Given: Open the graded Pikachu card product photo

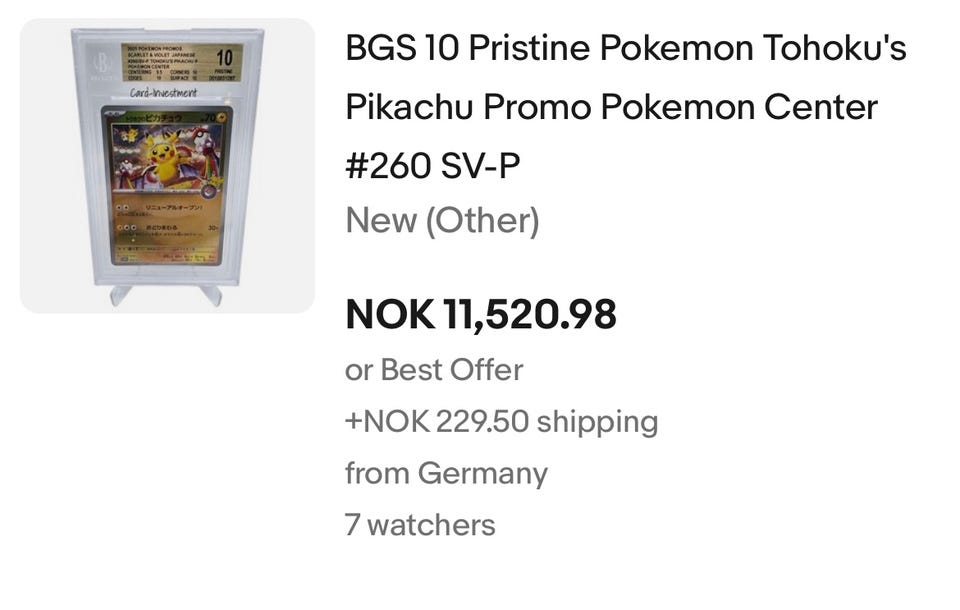Looking at the screenshot, I should point(167,165).
